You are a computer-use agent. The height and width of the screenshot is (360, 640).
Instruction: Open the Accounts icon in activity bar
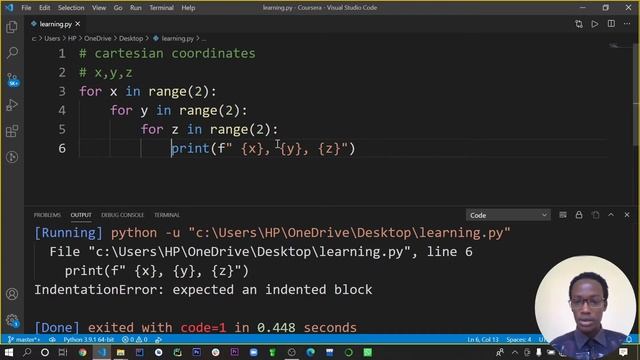point(12,294)
